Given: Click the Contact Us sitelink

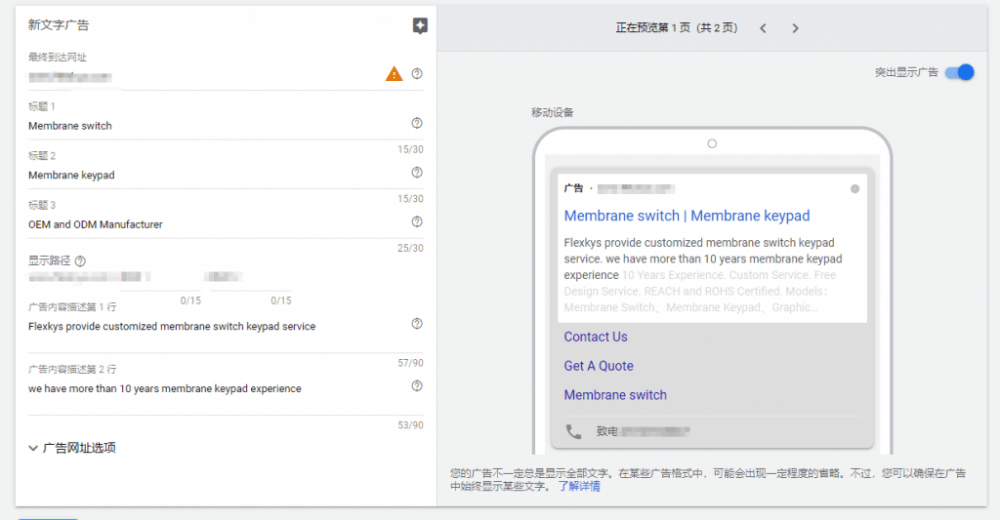Looking at the screenshot, I should point(596,337).
